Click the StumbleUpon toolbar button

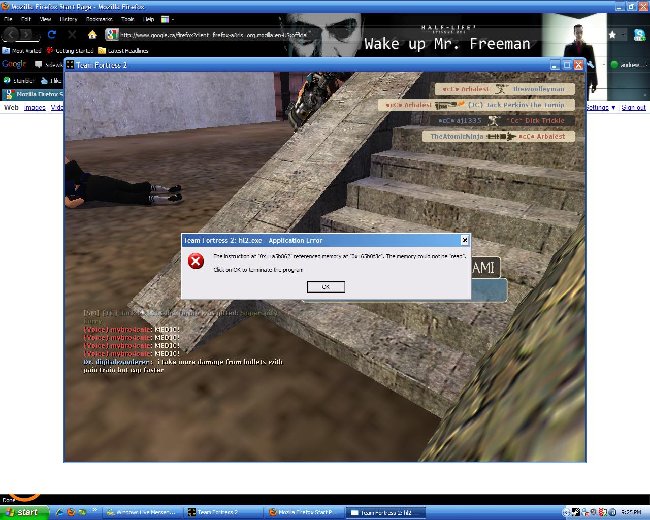click(18, 80)
